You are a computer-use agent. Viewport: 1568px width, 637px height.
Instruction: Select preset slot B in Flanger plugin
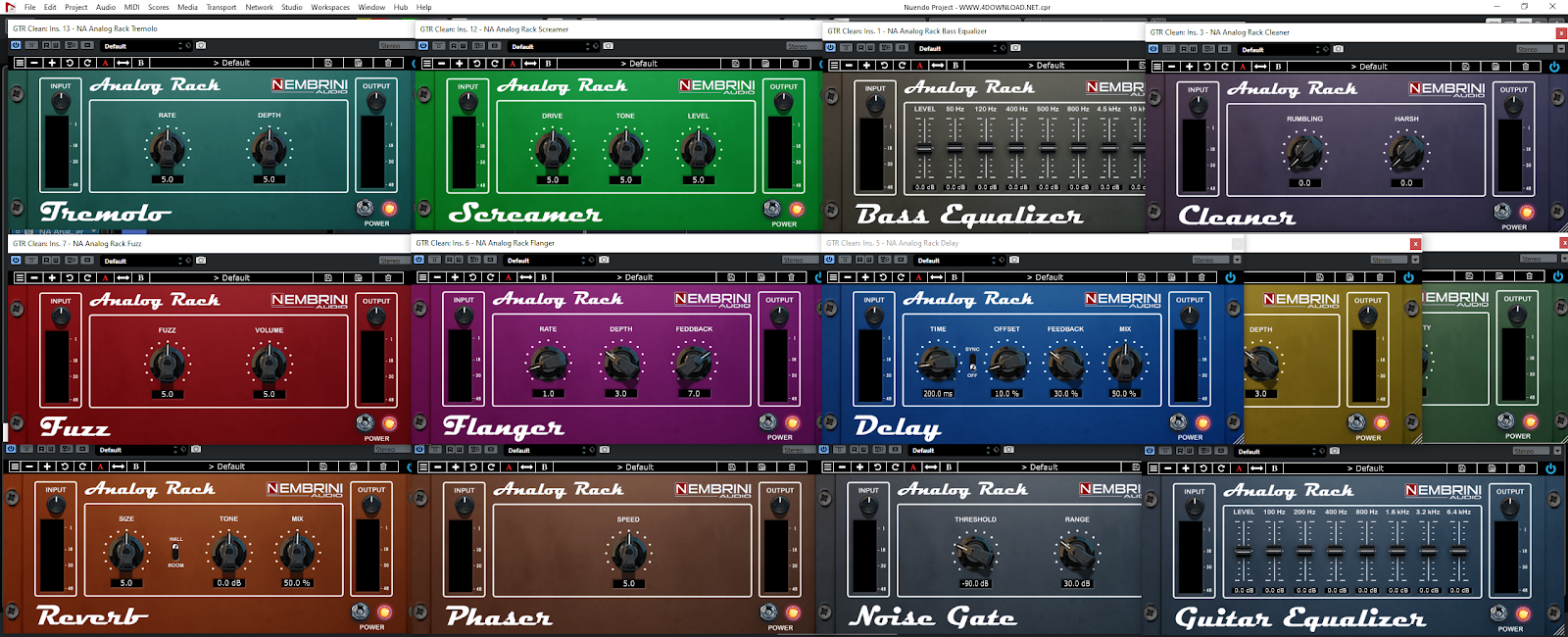coord(544,277)
